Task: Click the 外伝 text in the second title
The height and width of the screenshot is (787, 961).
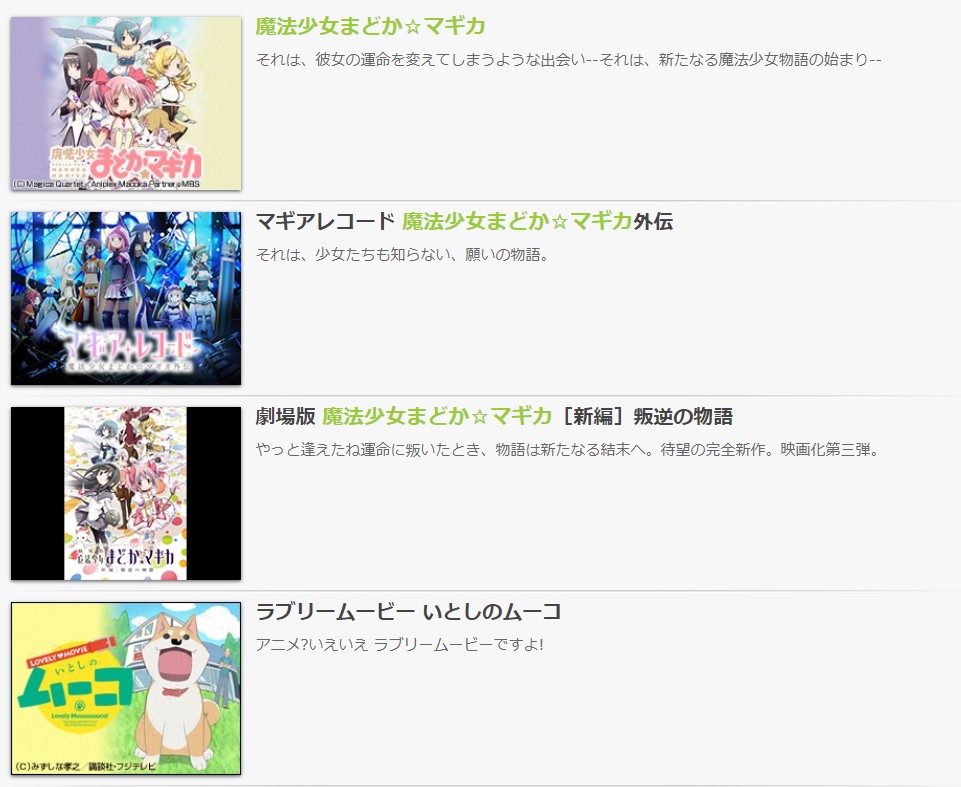Action: click(x=653, y=221)
